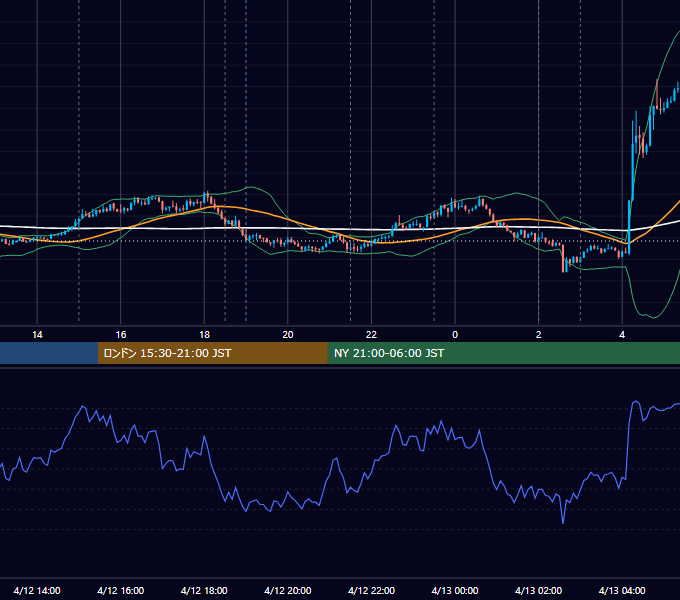This screenshot has width=680, height=600.
Task: Click the 4/12 20:00 date label
Action: 288,590
